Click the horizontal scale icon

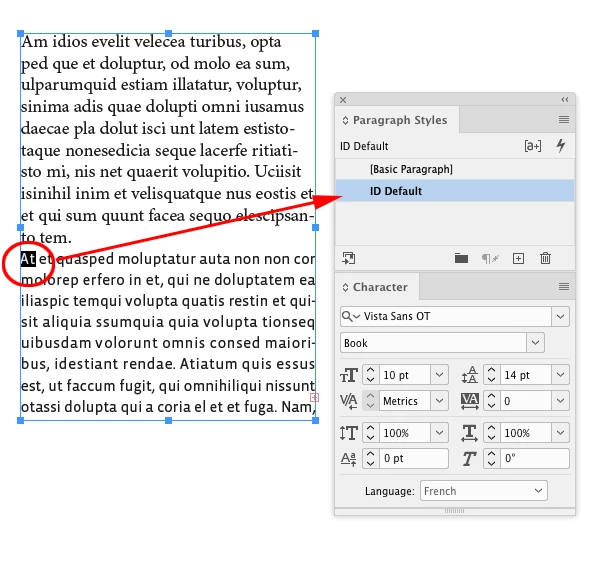click(469, 433)
